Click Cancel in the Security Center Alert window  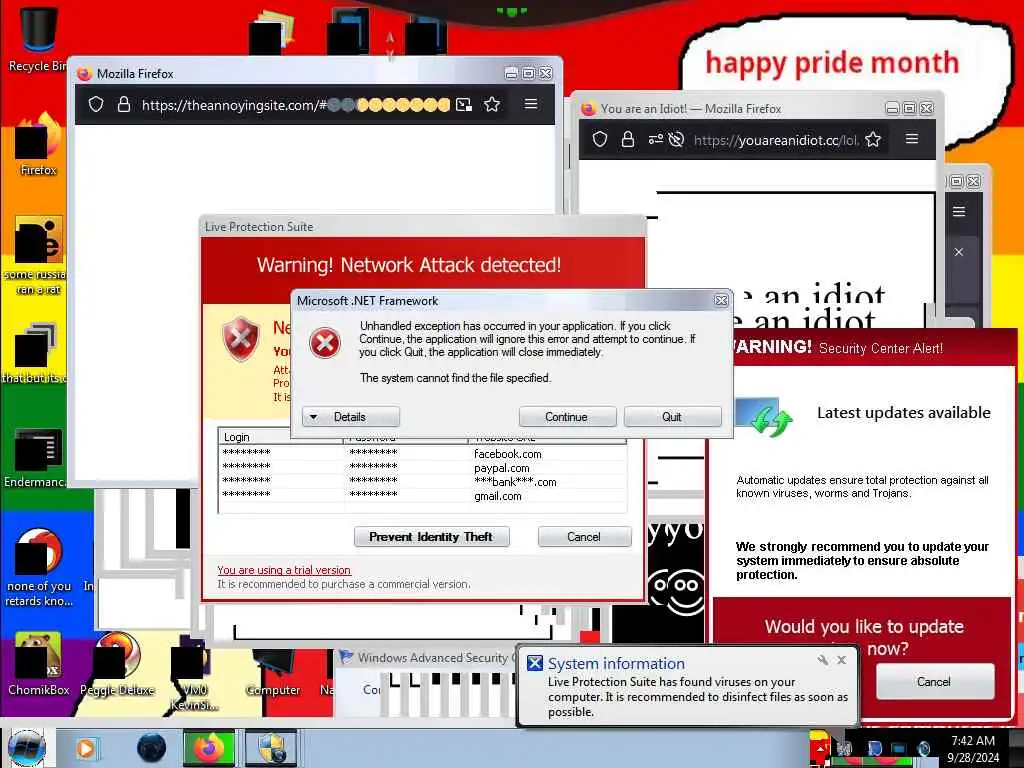click(935, 682)
